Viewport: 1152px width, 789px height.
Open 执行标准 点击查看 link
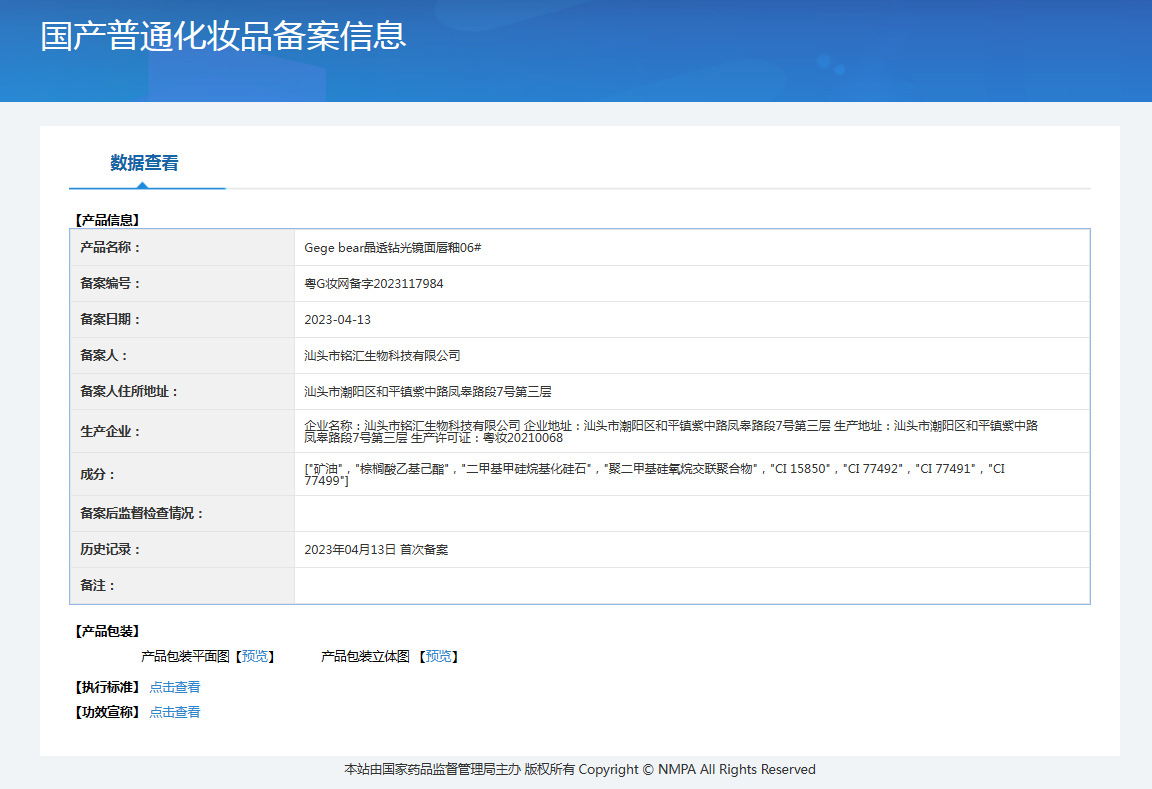coord(175,687)
